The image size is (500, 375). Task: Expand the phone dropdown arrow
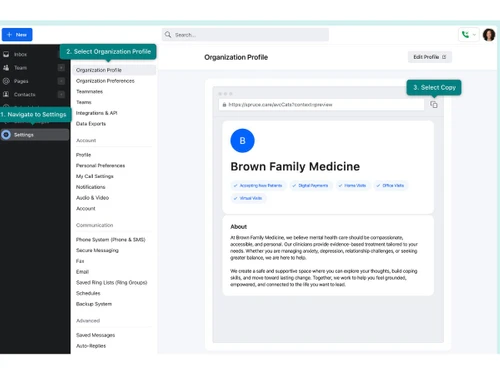point(474,35)
